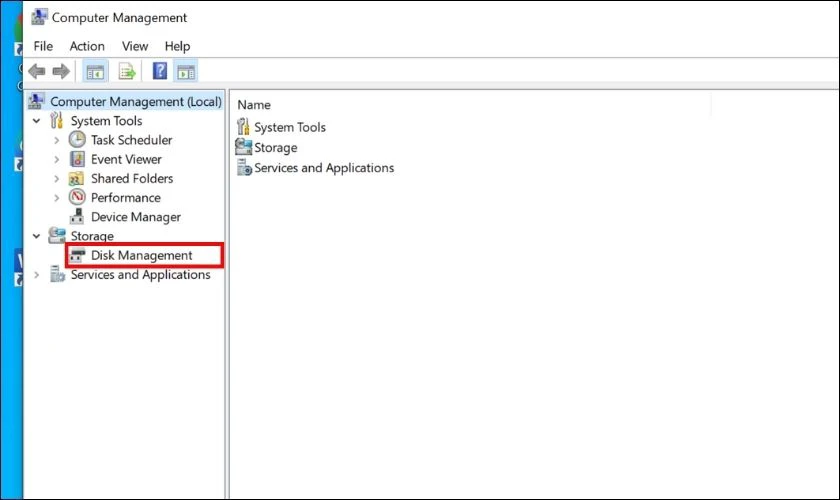
Task: Click the Computer Management (Local) tree icon
Action: 36,101
